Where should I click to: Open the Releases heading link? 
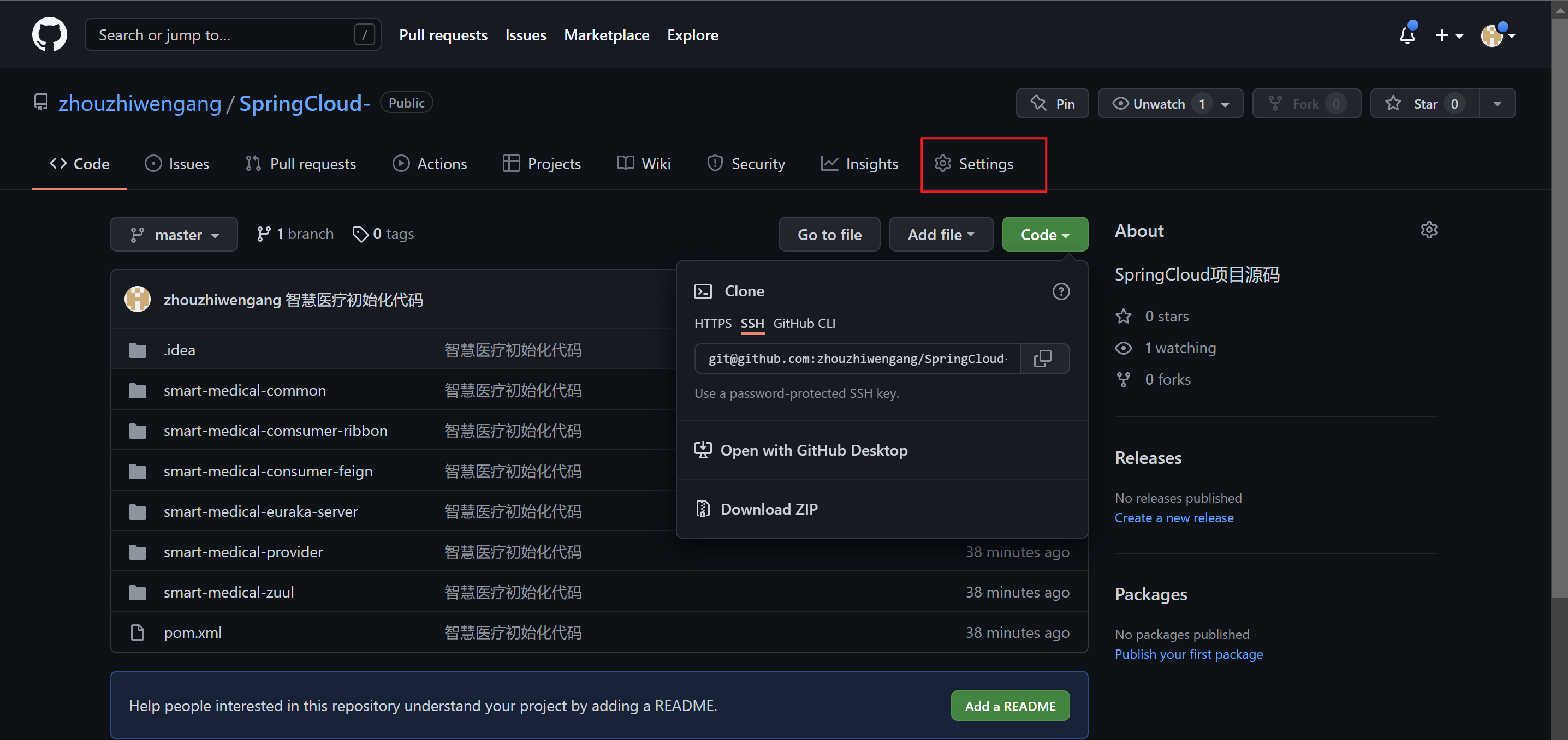1148,458
